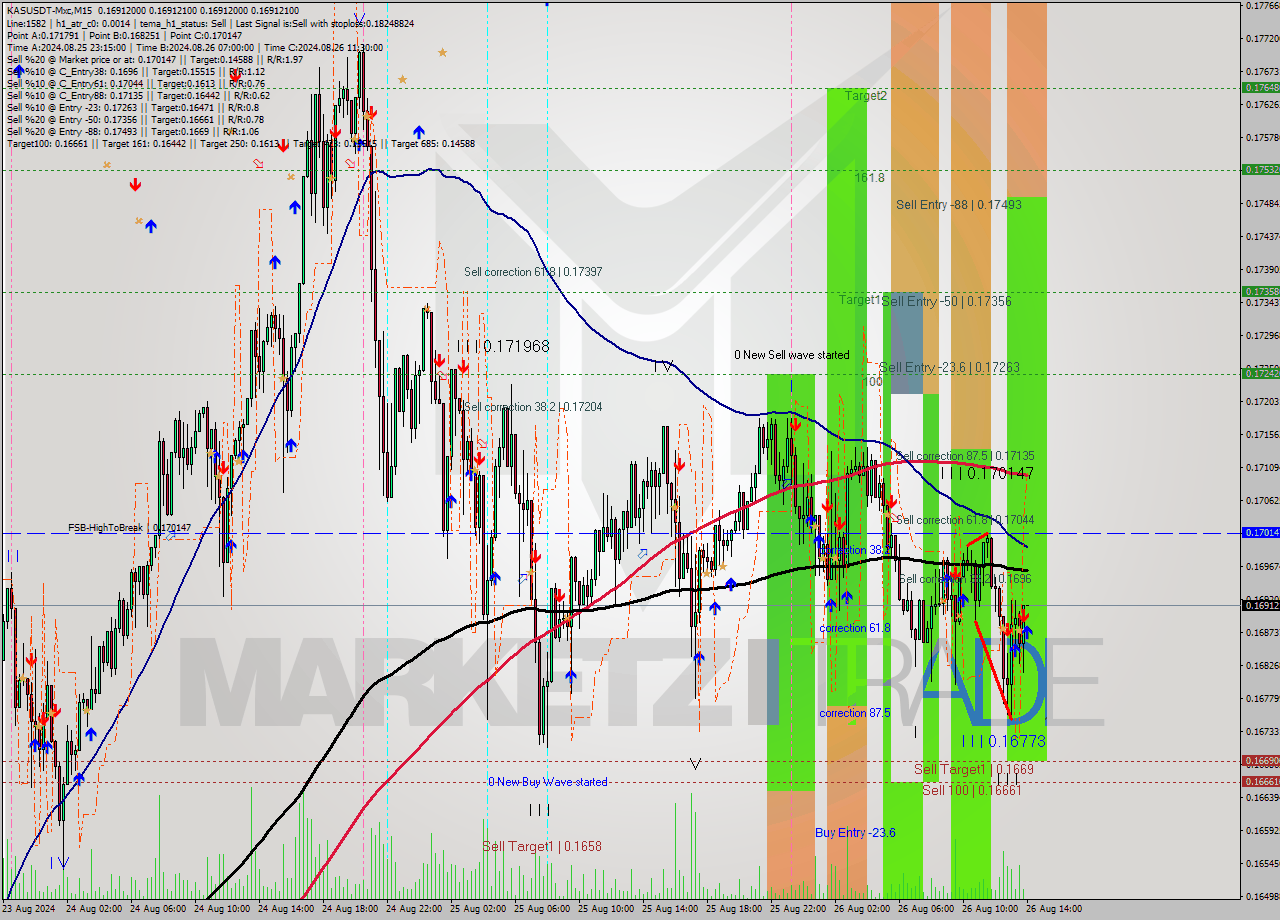Screen dimensions: 1280x920
Task: Click the 'Buy Entry -23.6' label
Action: [855, 833]
